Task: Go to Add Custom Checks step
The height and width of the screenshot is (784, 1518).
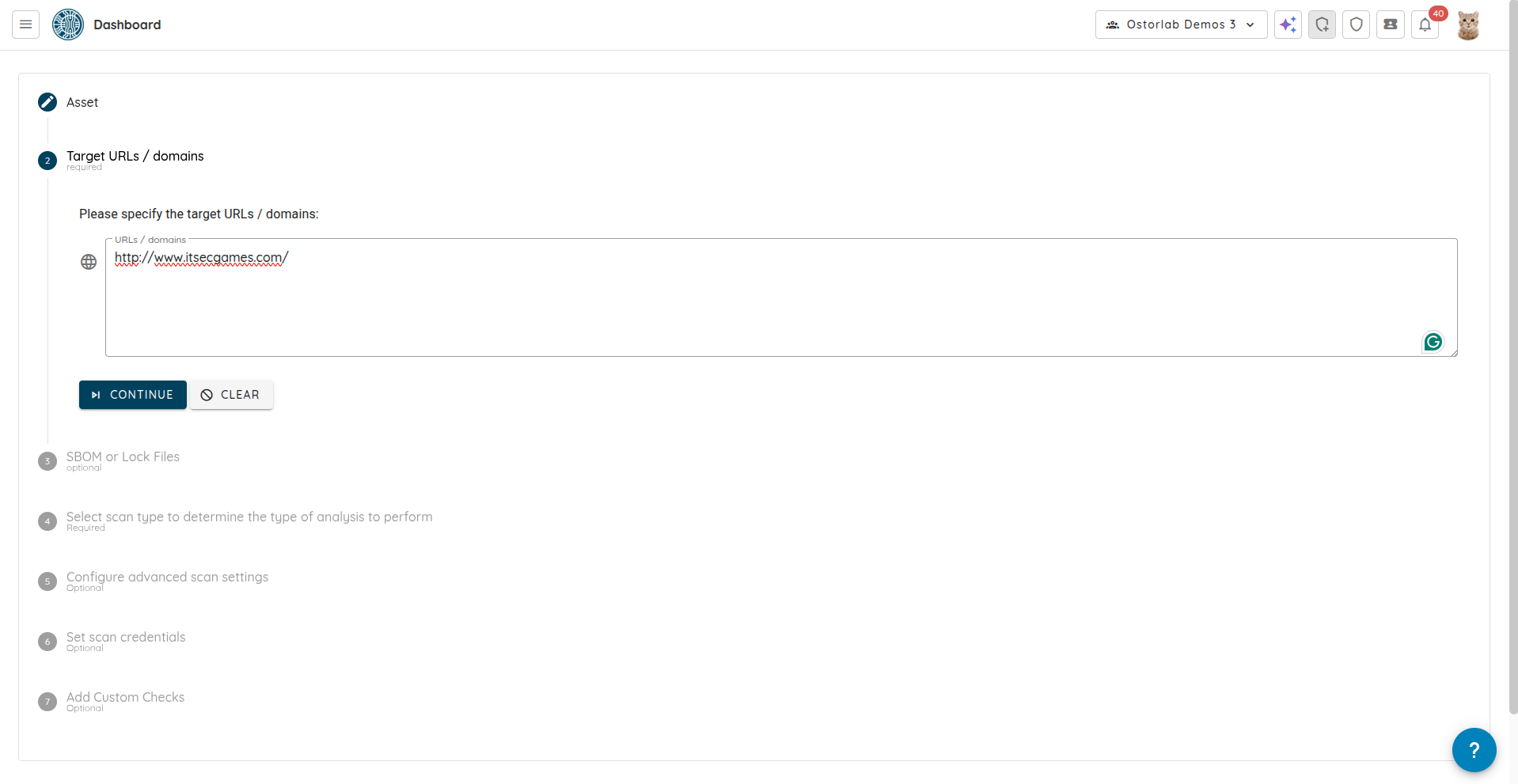Action: coord(125,698)
